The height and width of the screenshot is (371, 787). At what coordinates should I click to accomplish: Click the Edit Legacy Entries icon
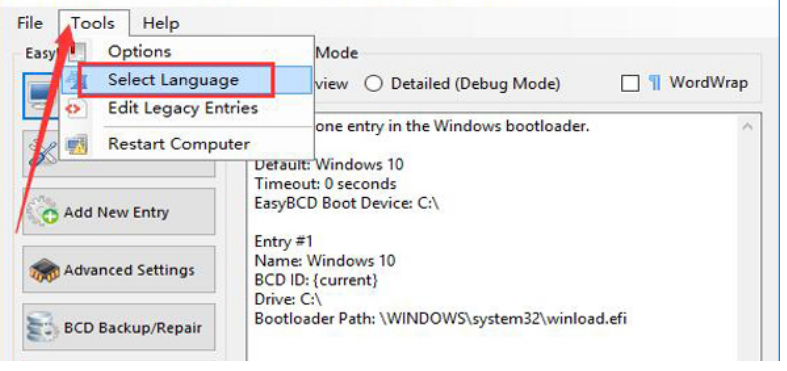(76, 108)
